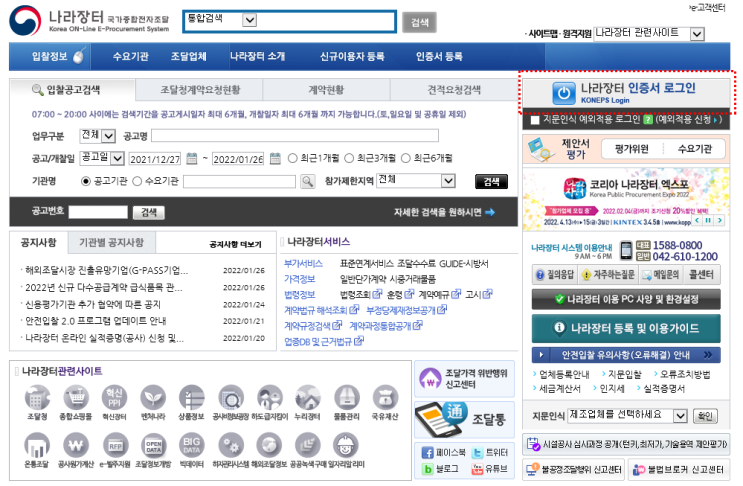Click the 확인 button beside the 지문인식 dropdown

point(705,416)
